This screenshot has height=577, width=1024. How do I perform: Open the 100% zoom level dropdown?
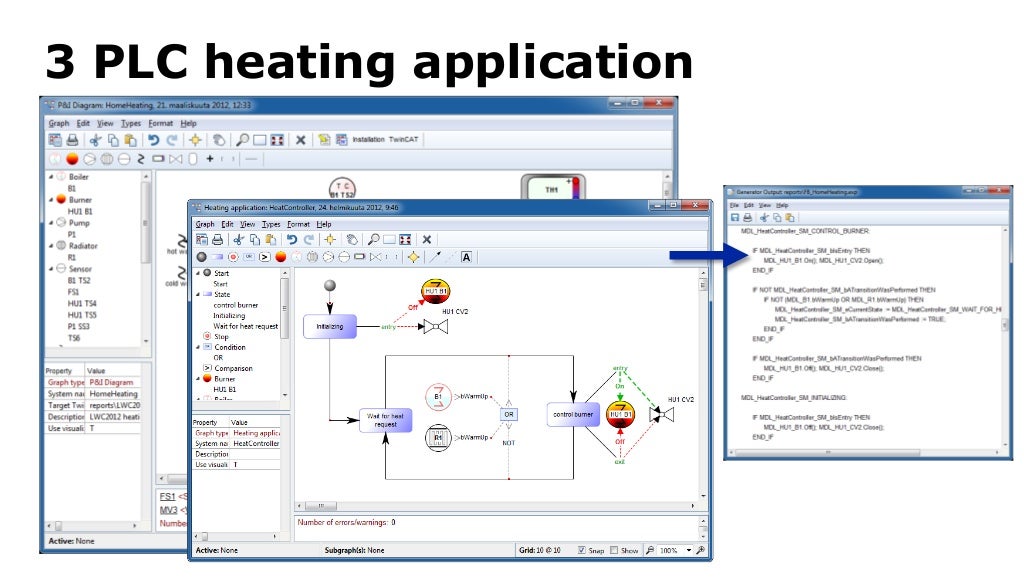688,550
